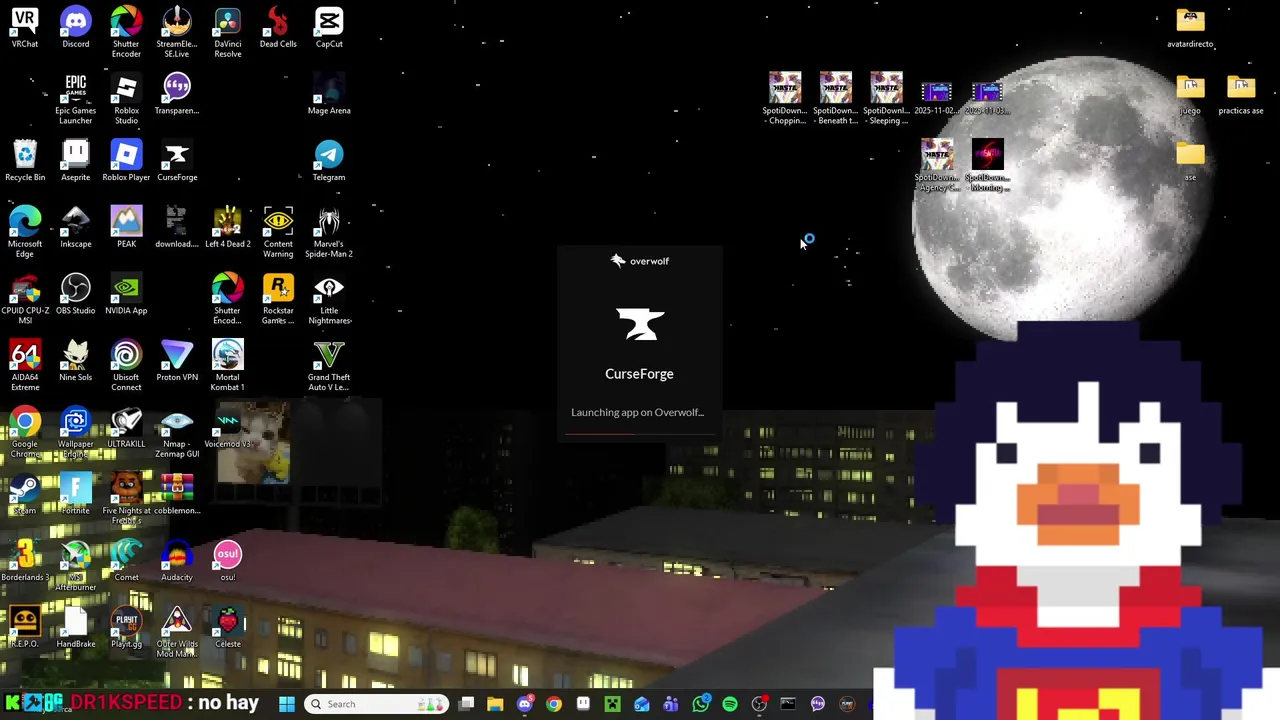This screenshot has width=1280, height=720.
Task: Open the Discord desktop shortcut
Action: coord(75,28)
